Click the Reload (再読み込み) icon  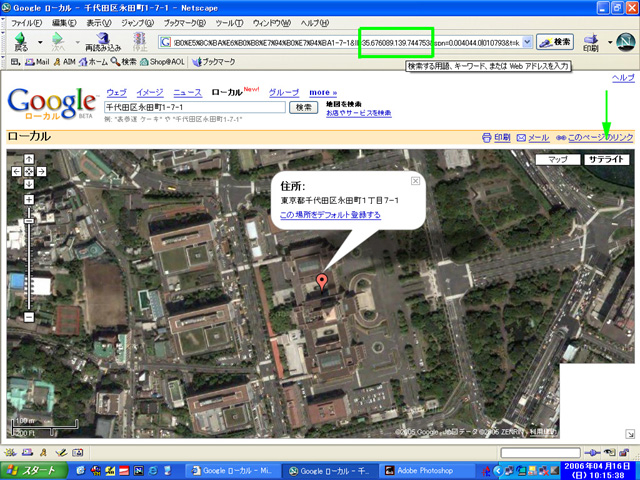pos(103,42)
